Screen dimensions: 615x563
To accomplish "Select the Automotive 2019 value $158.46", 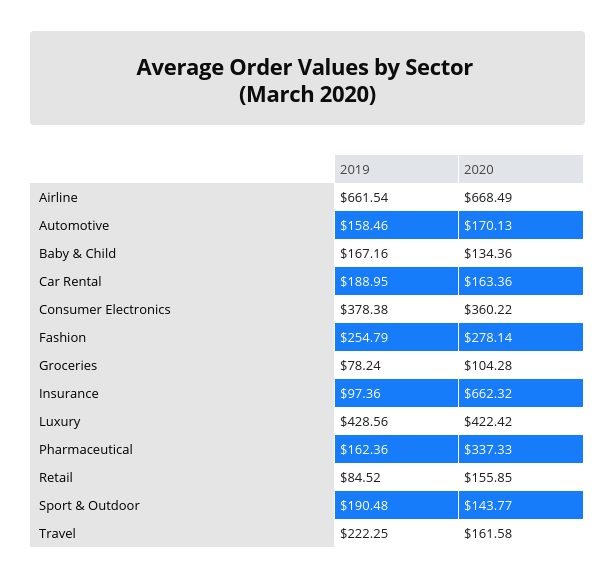I will coord(364,226).
